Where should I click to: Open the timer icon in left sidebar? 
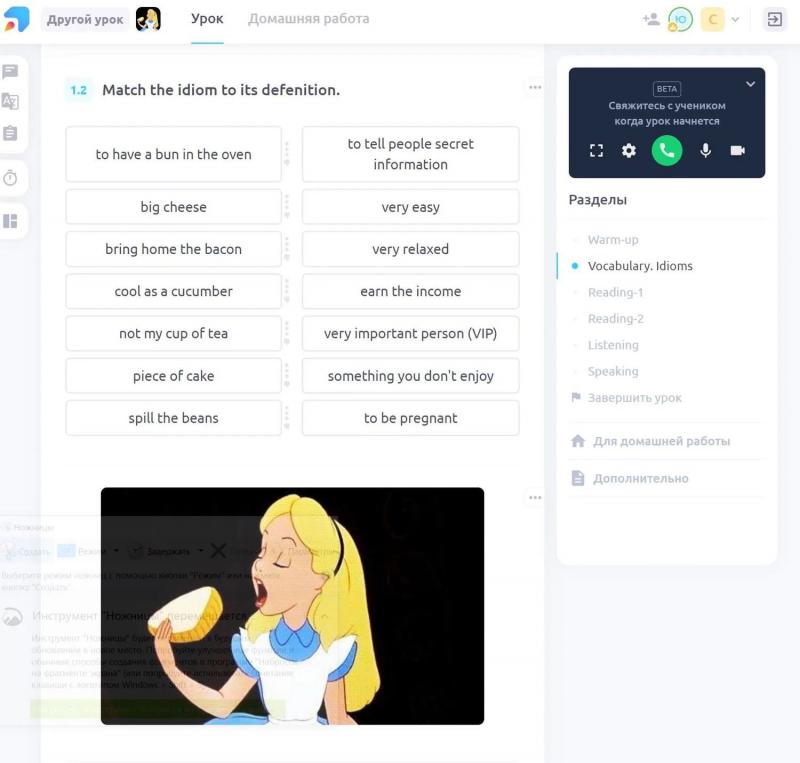click(10, 178)
